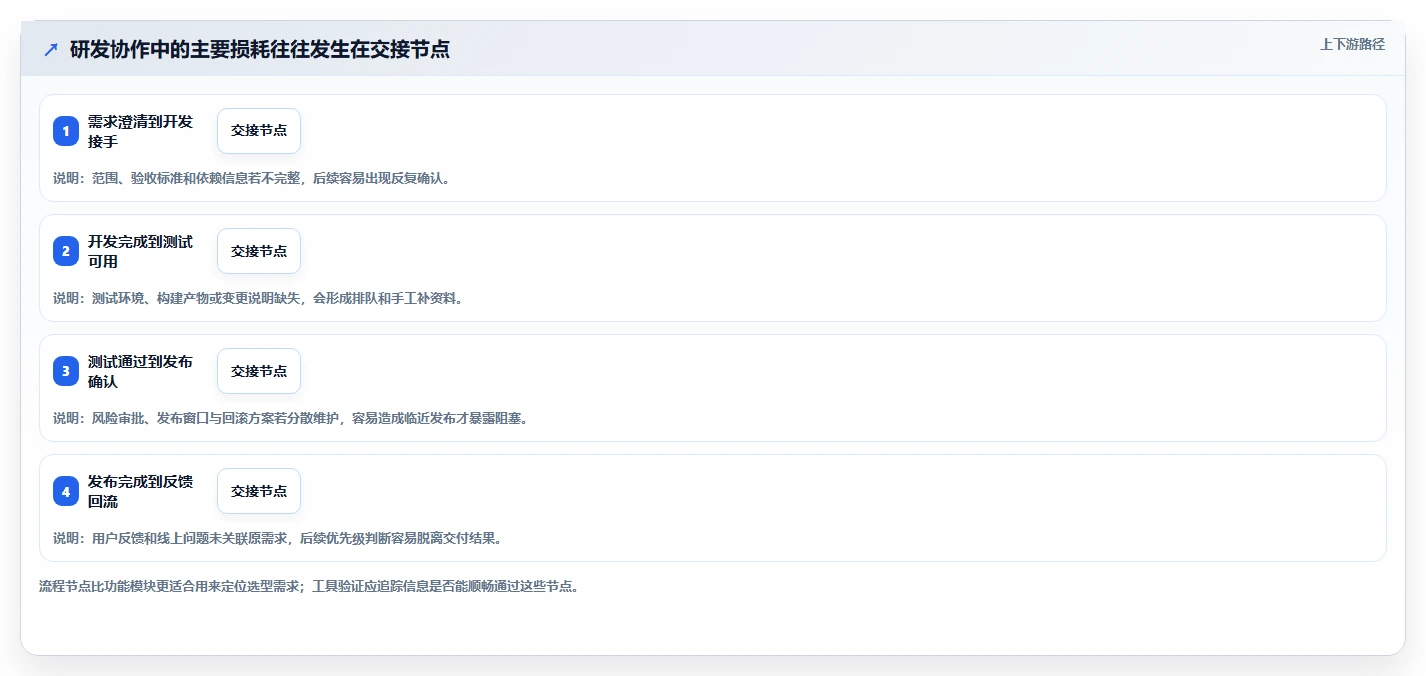This screenshot has height=676, width=1426.
Task: Select the 测试通过到发布确认 step title
Action: coord(140,371)
